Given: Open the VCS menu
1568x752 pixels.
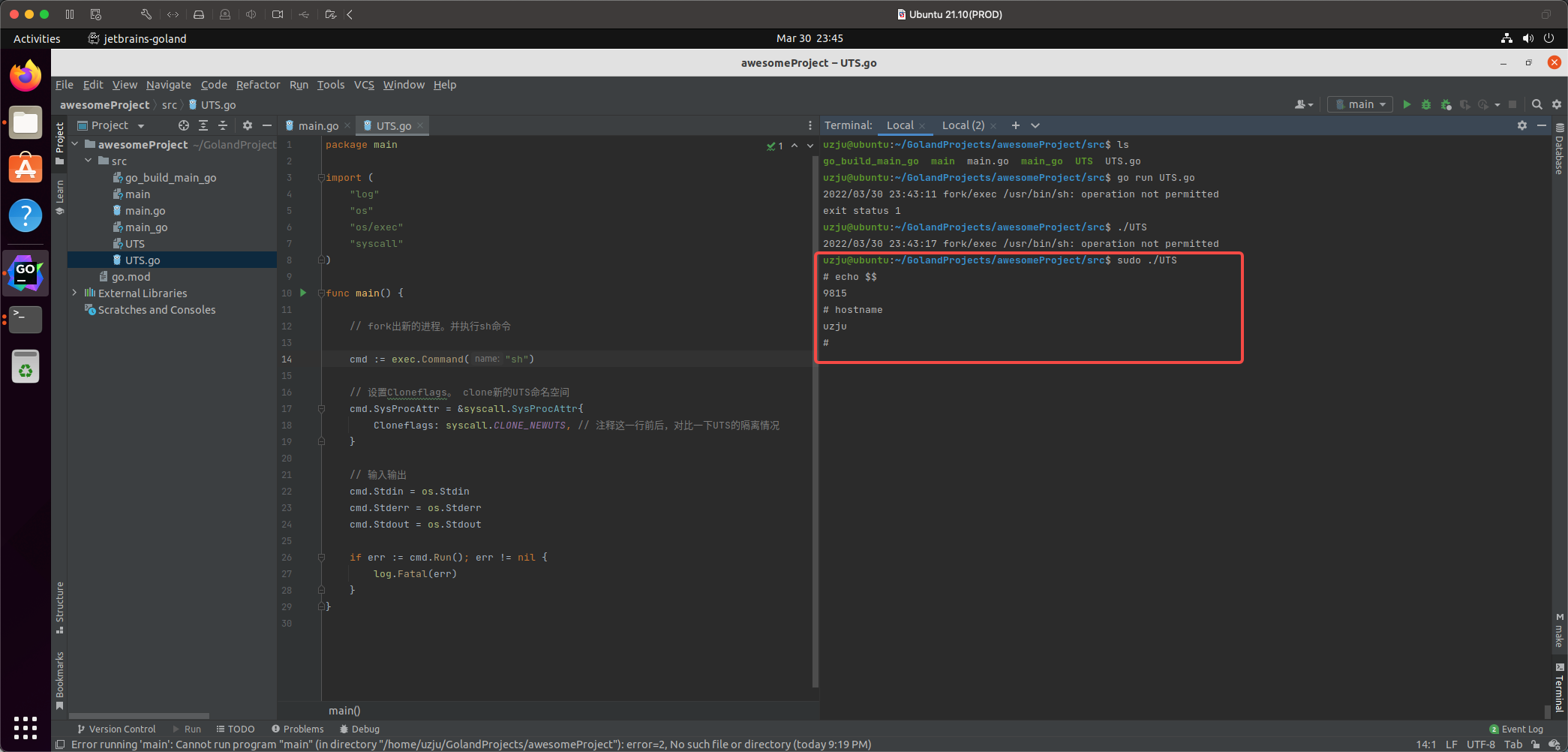Looking at the screenshot, I should tap(364, 85).
